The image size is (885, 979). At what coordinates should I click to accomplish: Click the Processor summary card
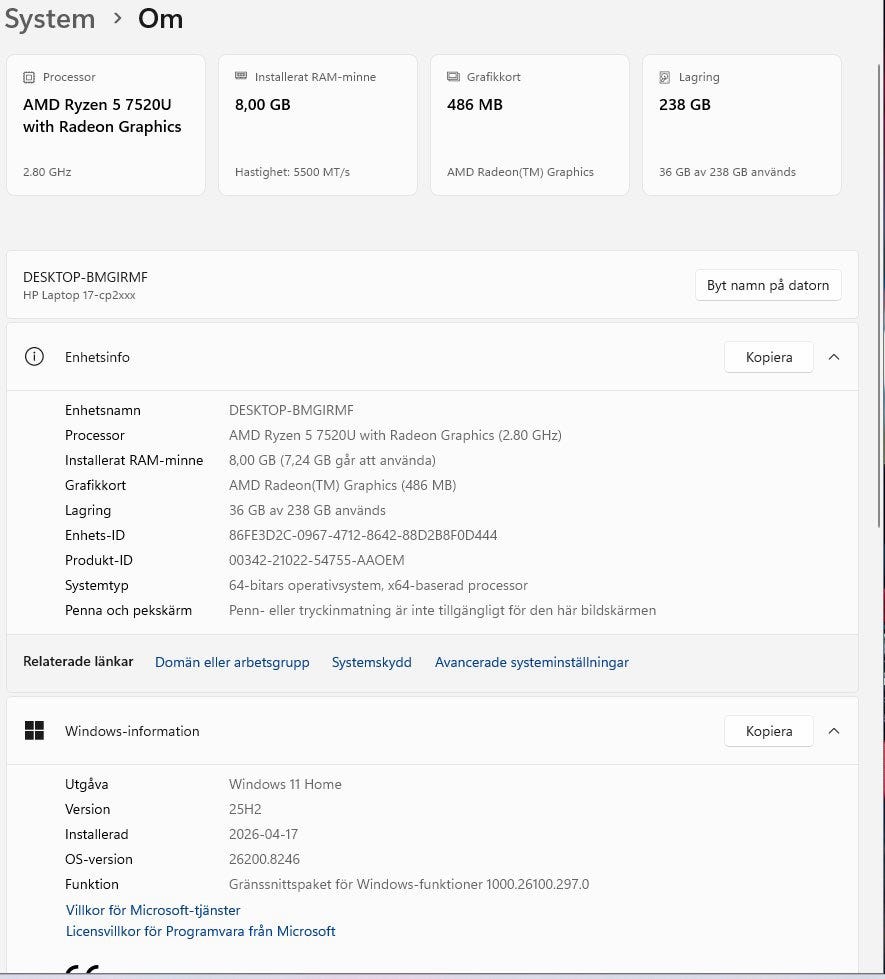tap(106, 125)
